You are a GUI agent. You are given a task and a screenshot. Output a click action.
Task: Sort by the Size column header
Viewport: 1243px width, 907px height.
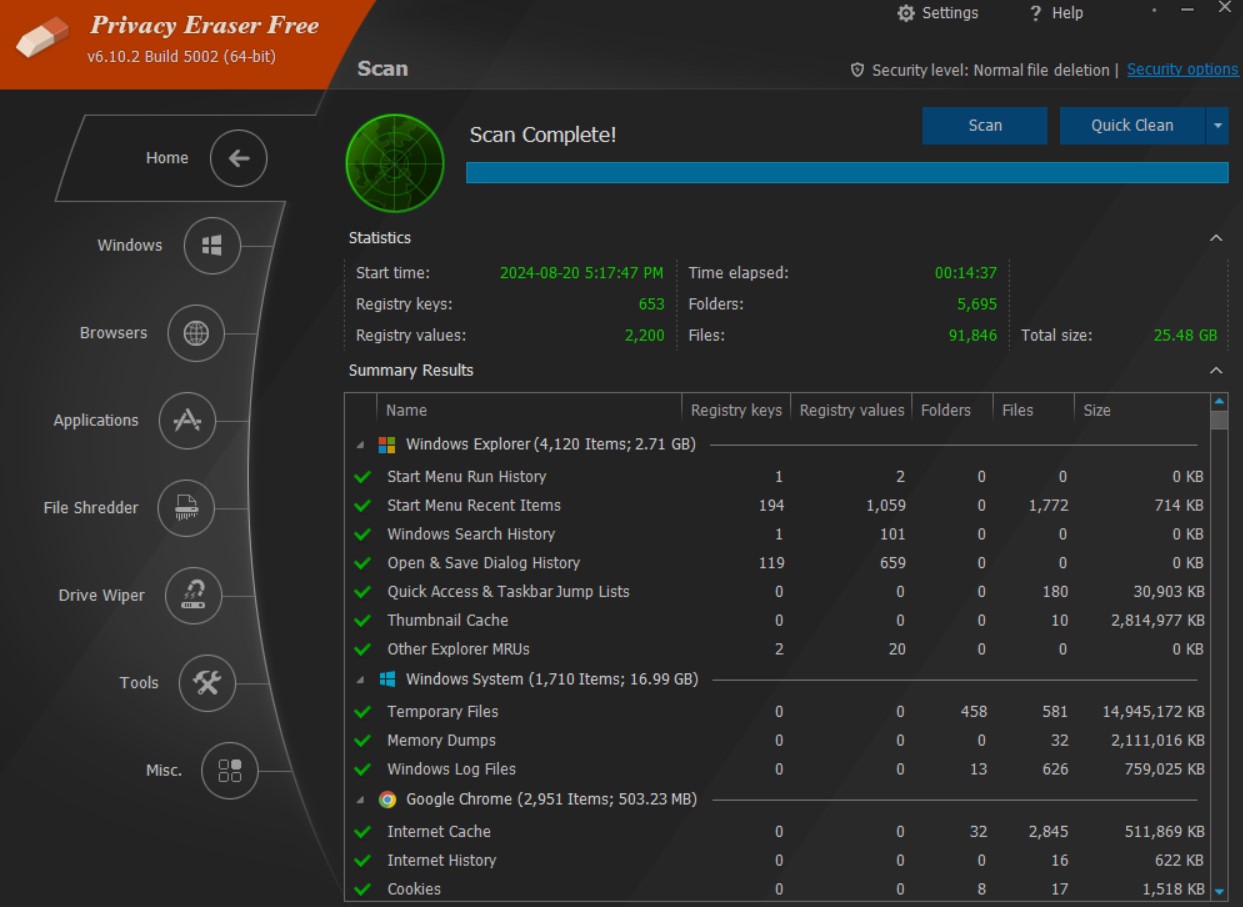point(1141,410)
